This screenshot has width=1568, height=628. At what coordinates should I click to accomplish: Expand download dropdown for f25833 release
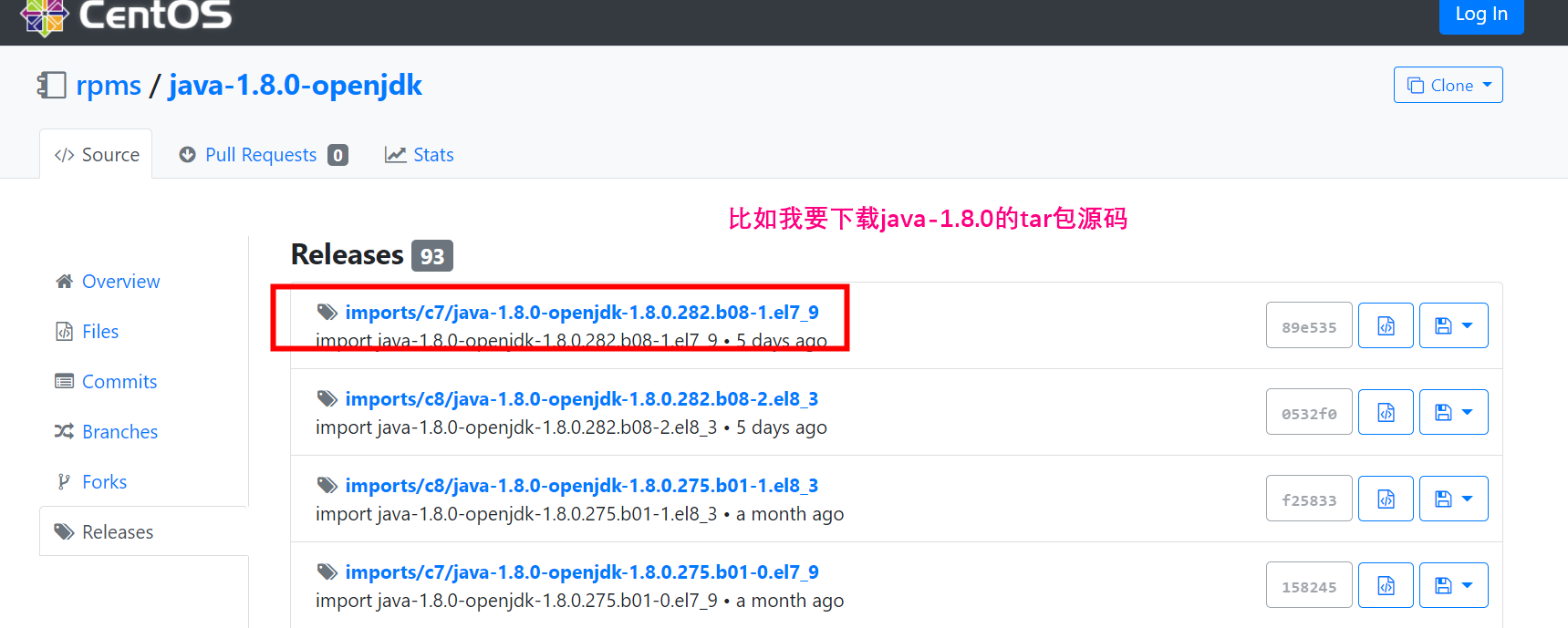tap(1454, 499)
